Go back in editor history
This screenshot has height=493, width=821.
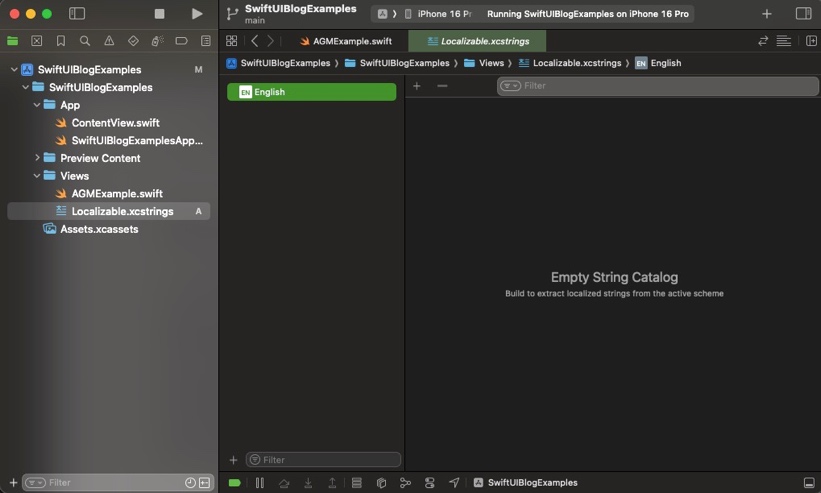254,41
